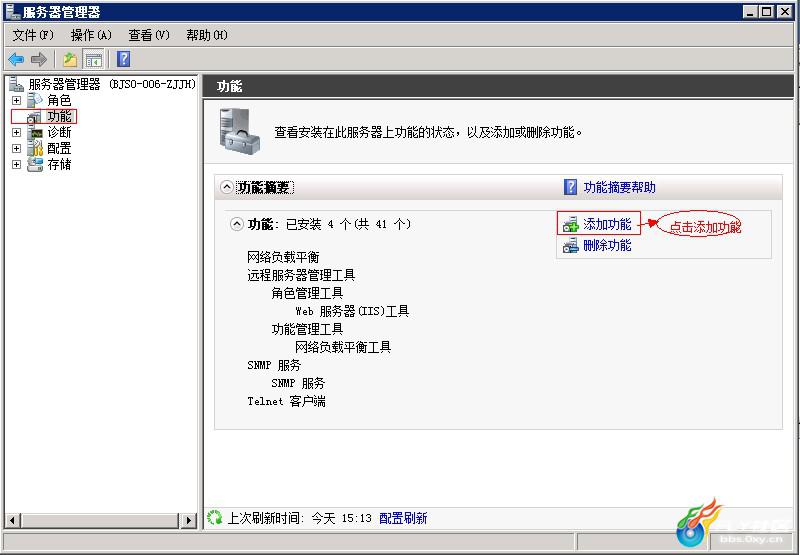Select 诊断 label in the left tree
The width and height of the screenshot is (800, 555).
(59, 133)
